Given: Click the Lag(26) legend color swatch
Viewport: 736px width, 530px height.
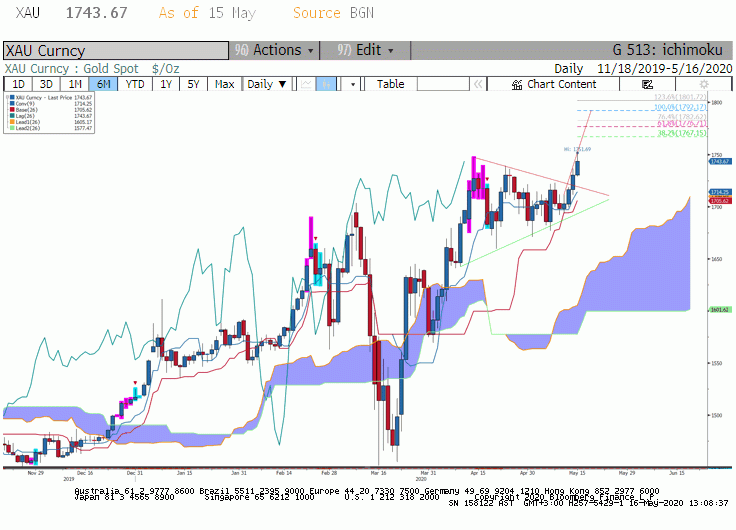Looking at the screenshot, I should 13,116.
